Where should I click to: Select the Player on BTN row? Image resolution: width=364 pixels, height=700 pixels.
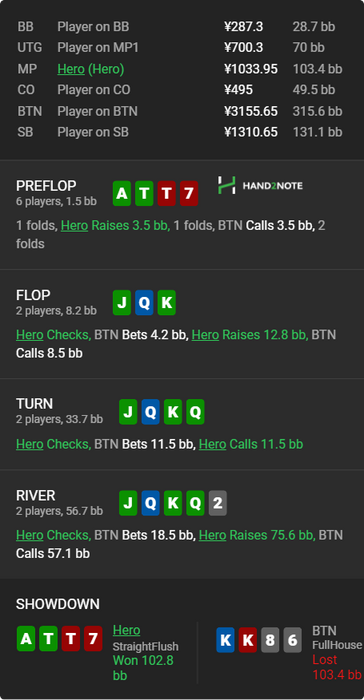tap(182, 111)
